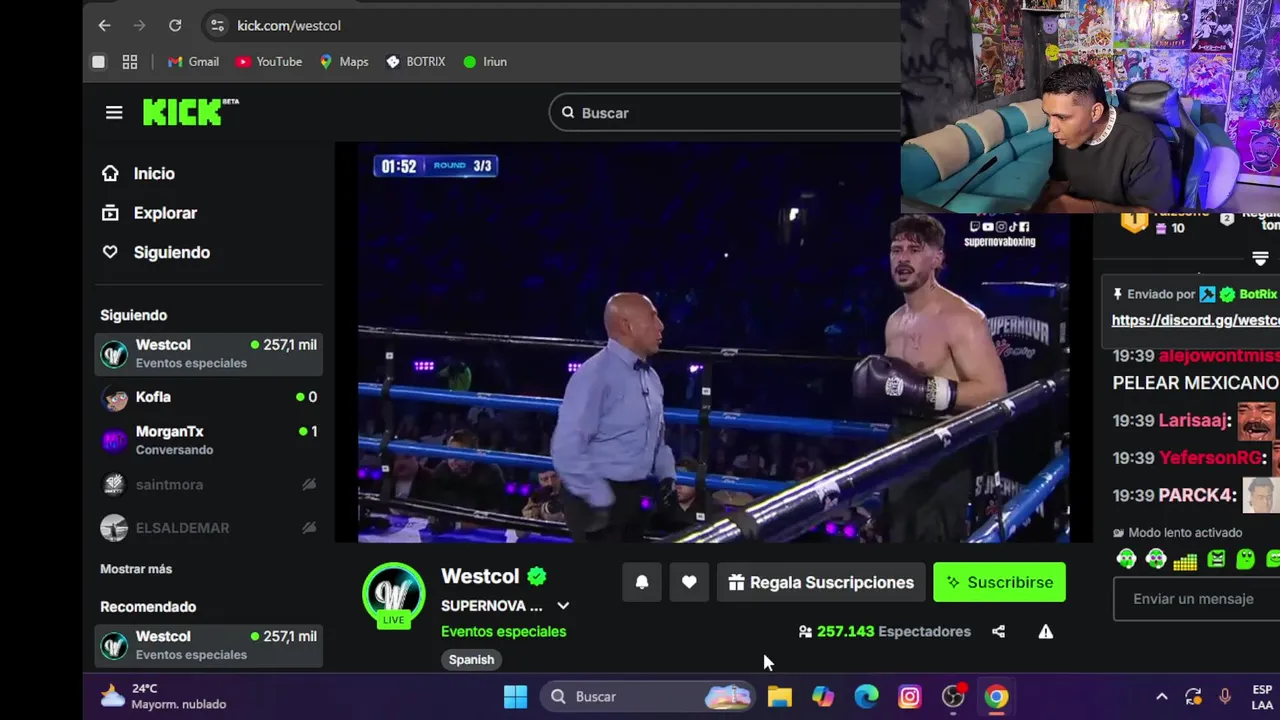Open the Gmail bookmark
Screen dimensions: 1280x720
pyautogui.click(x=193, y=62)
